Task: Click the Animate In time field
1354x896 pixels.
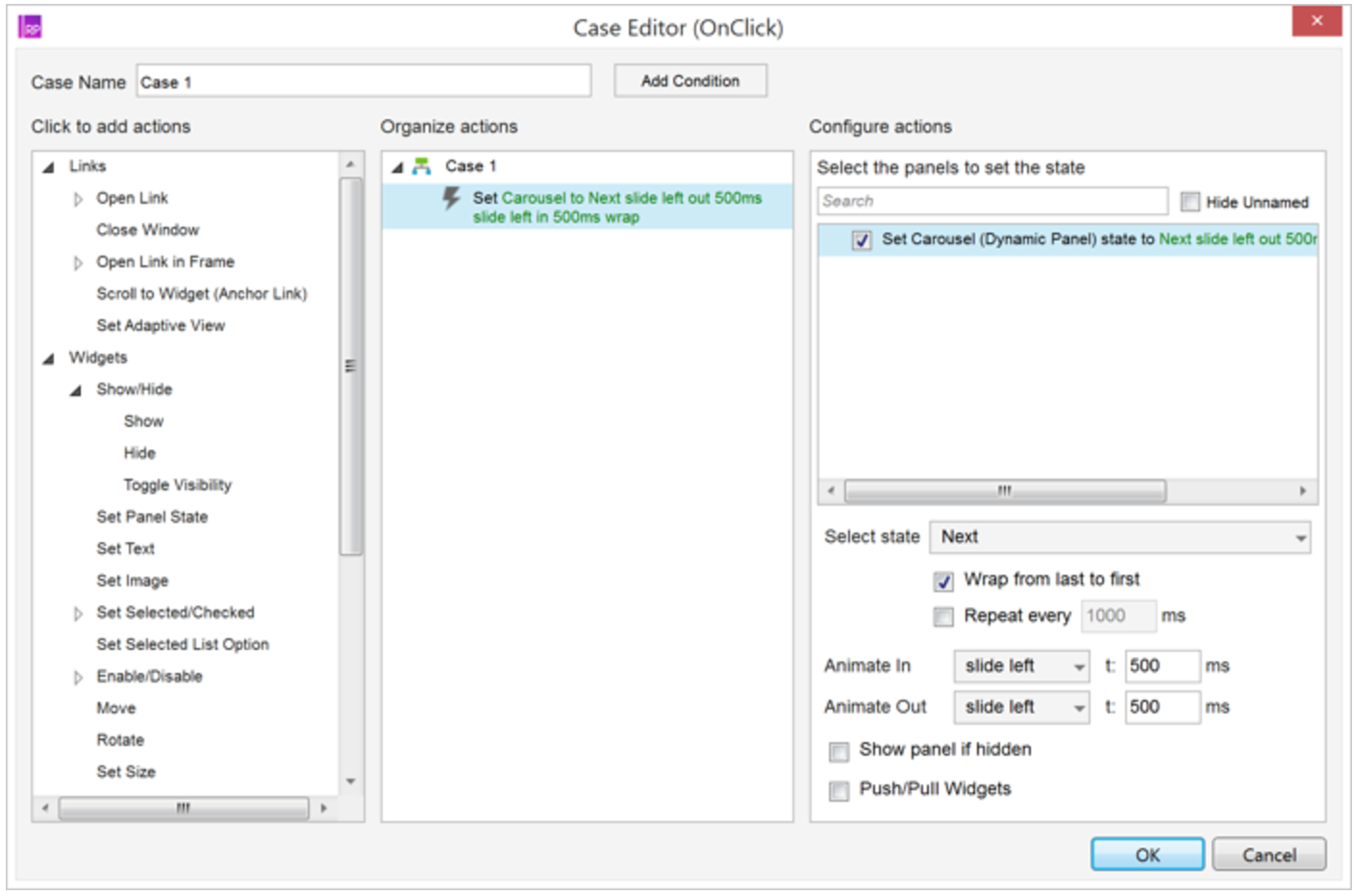Action: point(1163,666)
